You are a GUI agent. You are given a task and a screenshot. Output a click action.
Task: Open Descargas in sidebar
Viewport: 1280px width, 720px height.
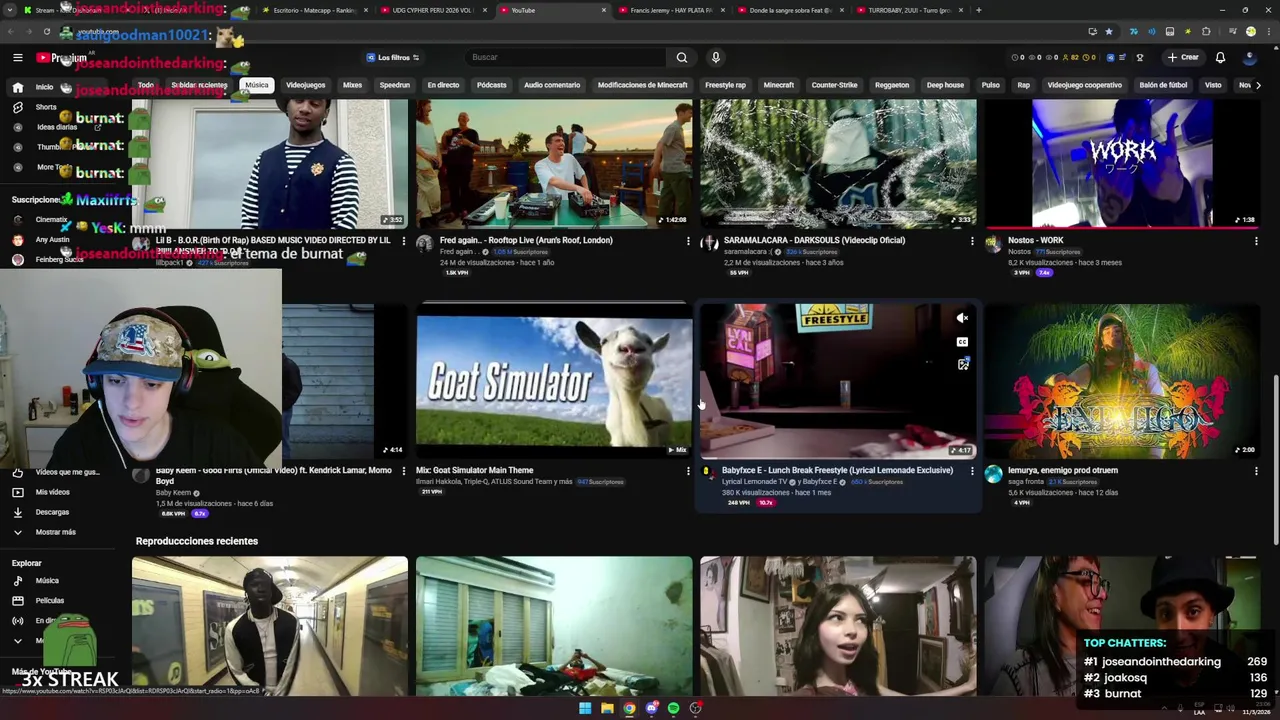pos(52,512)
